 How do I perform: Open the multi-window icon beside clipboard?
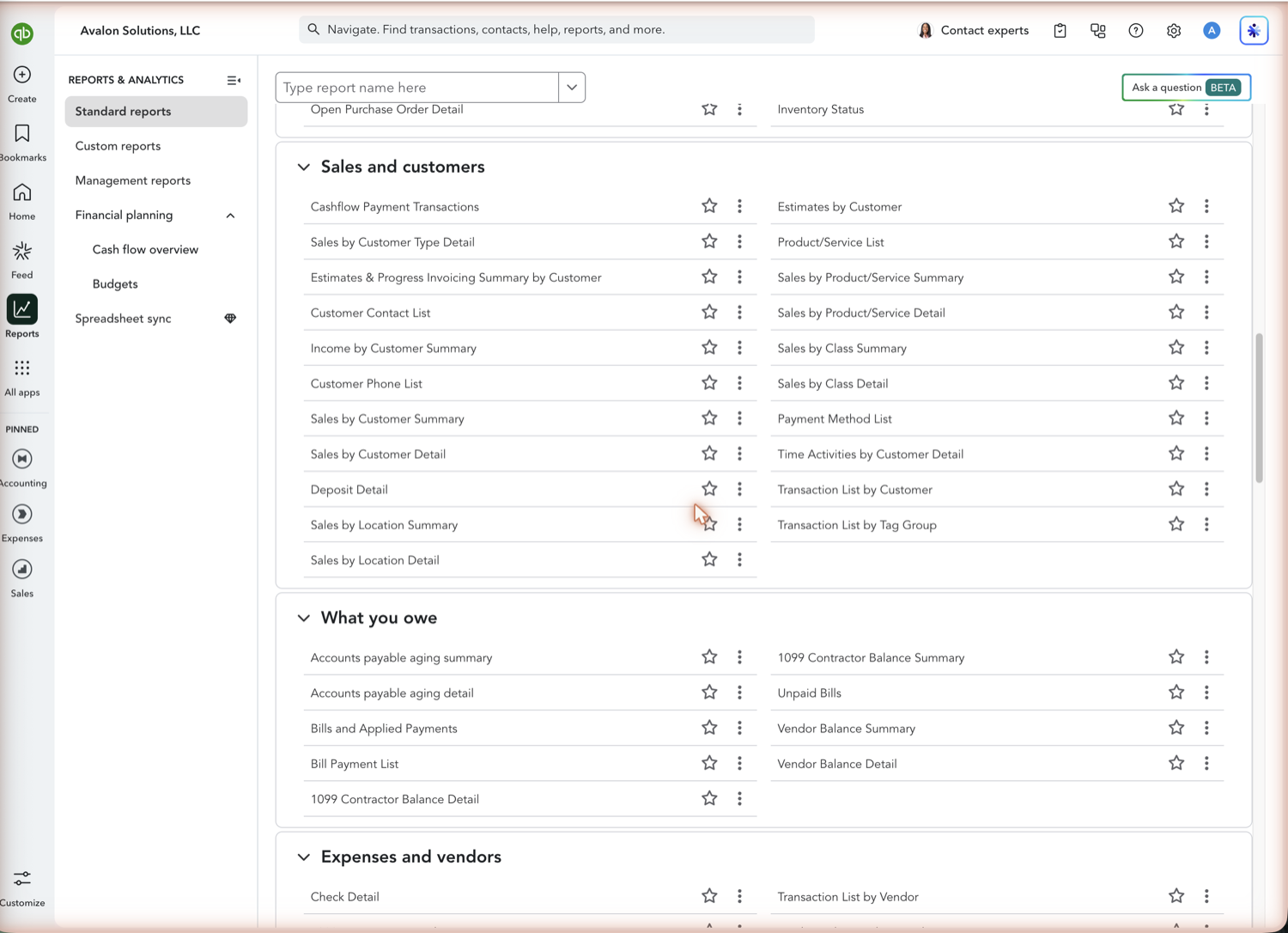coord(1098,30)
